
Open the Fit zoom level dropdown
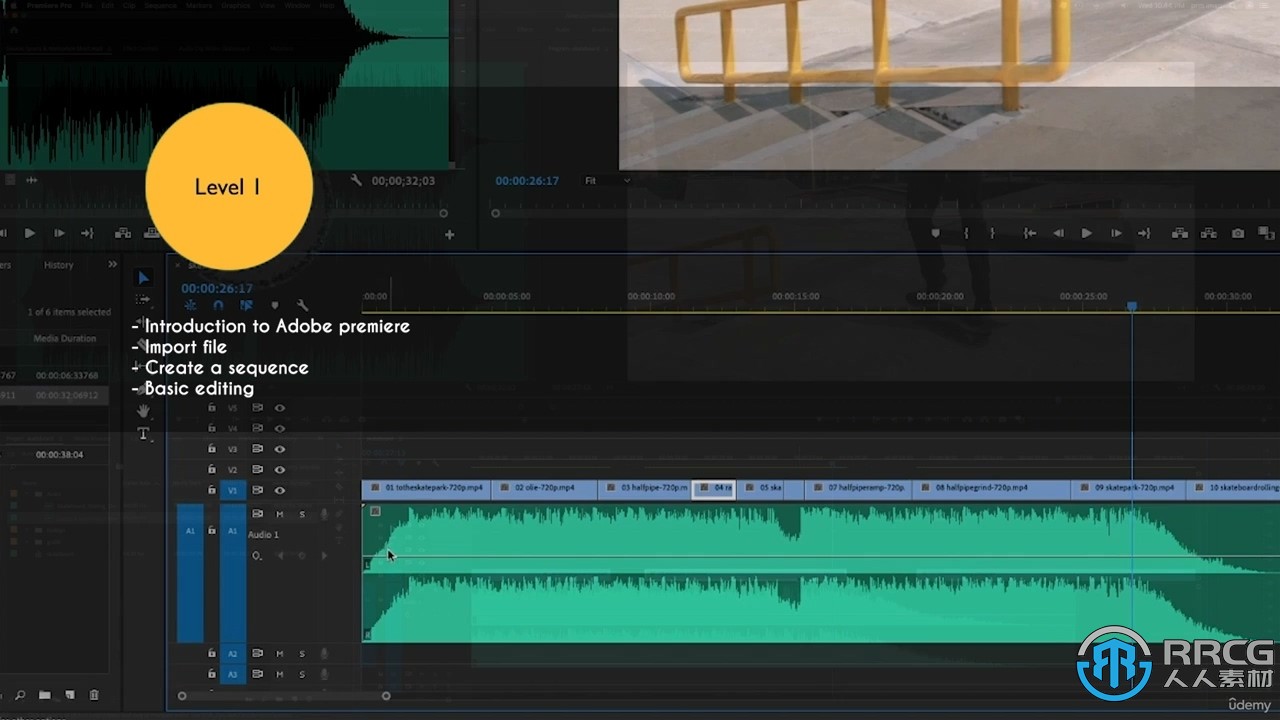tap(608, 181)
